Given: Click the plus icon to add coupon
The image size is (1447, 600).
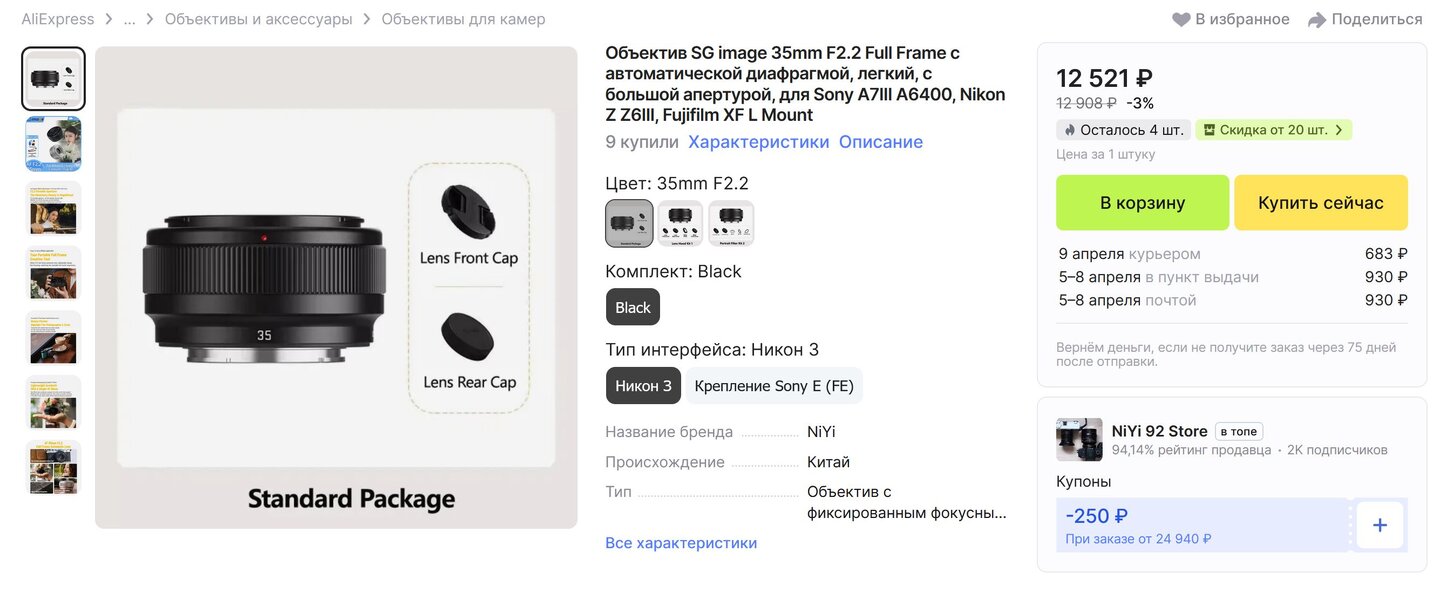Looking at the screenshot, I should coord(1380,525).
